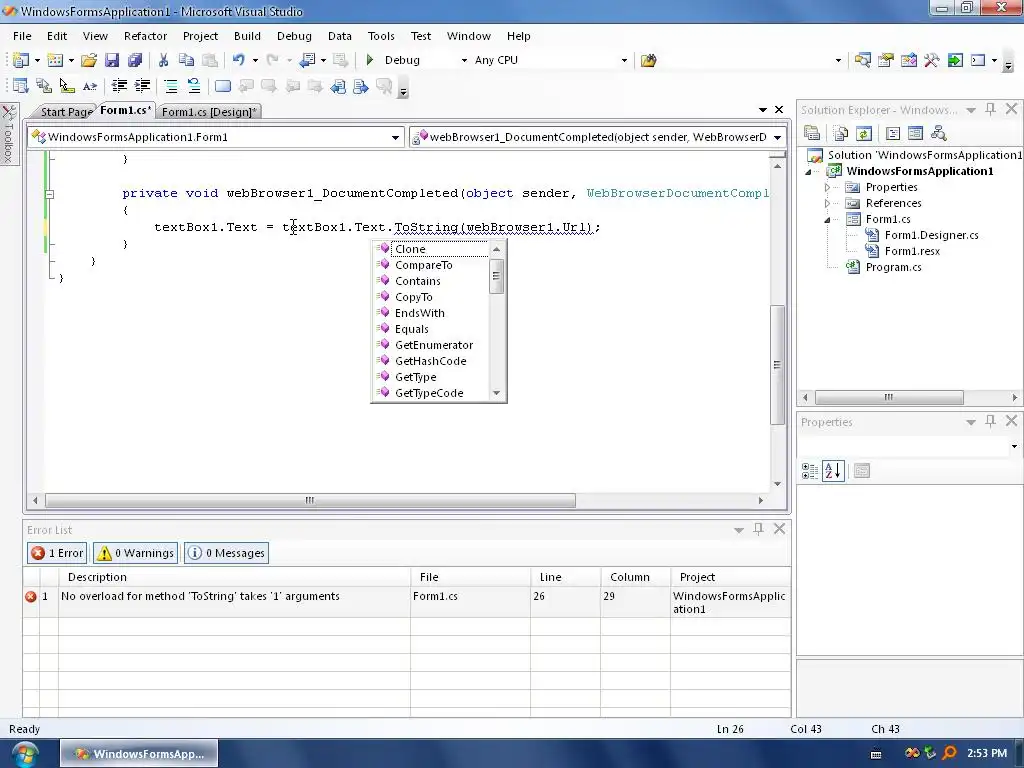This screenshot has width=1024, height=768.
Task: Click the 'No overload for method' error row
Action: (x=406, y=602)
